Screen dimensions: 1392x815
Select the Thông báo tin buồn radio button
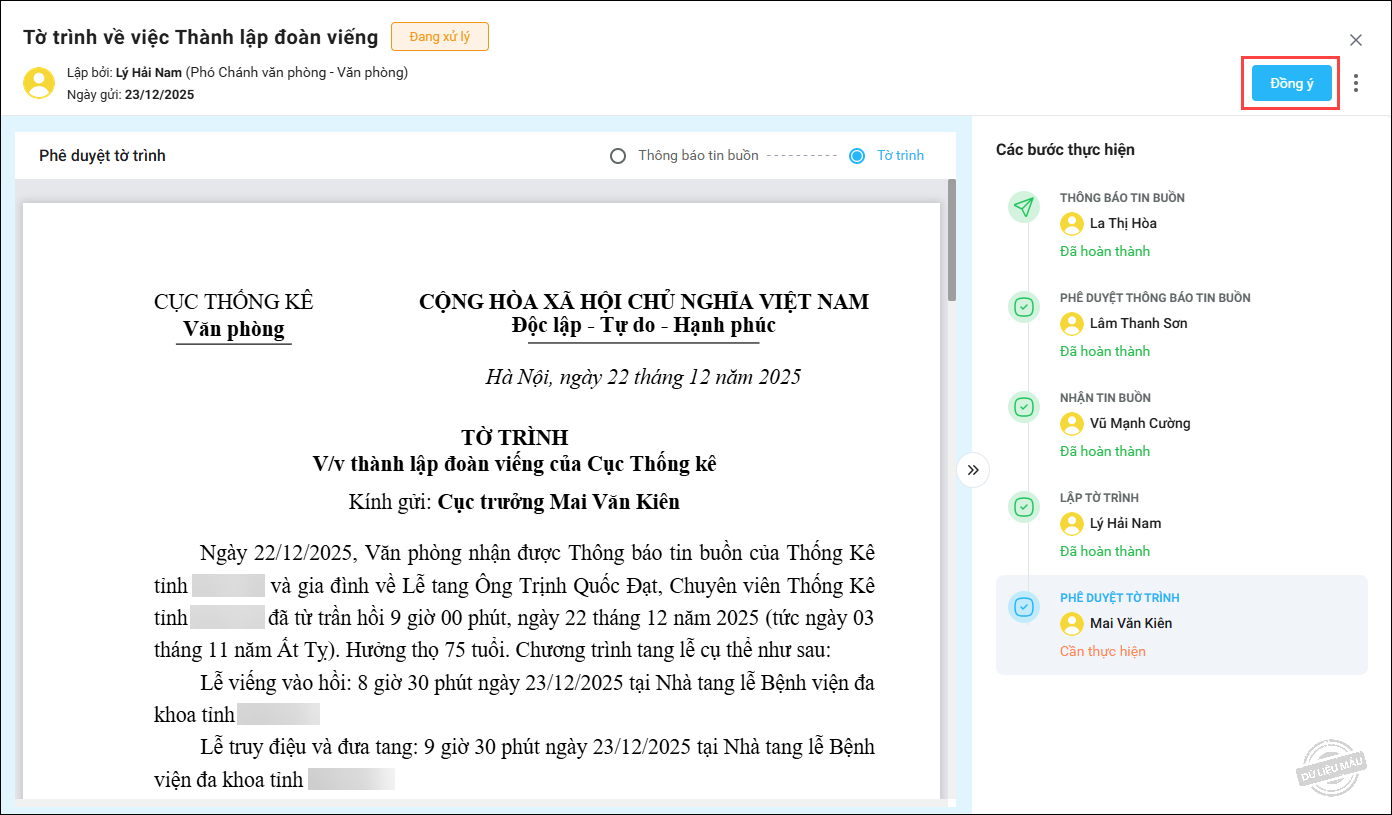[618, 156]
